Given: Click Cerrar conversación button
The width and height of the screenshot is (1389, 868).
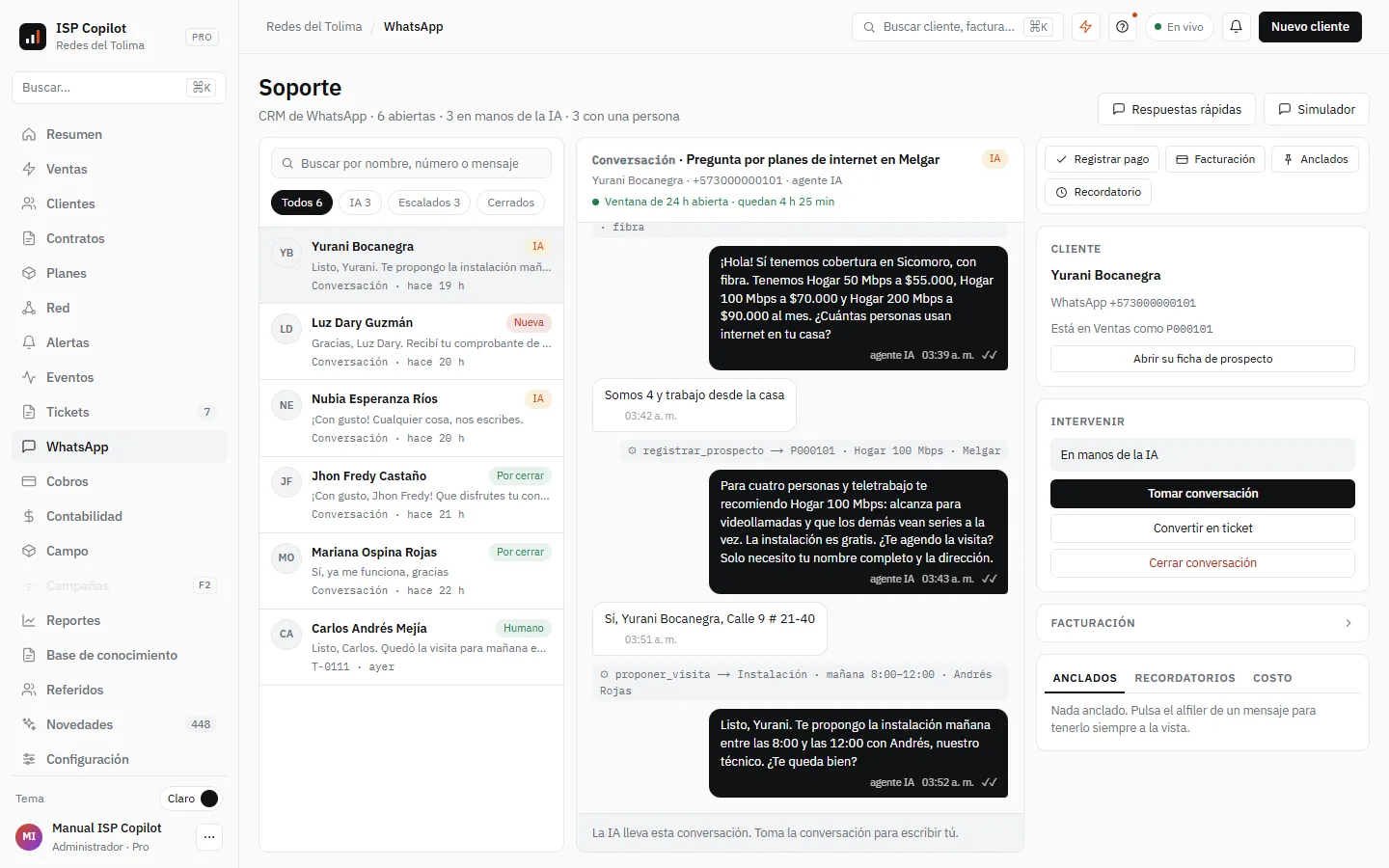Looking at the screenshot, I should pyautogui.click(x=1203, y=563).
